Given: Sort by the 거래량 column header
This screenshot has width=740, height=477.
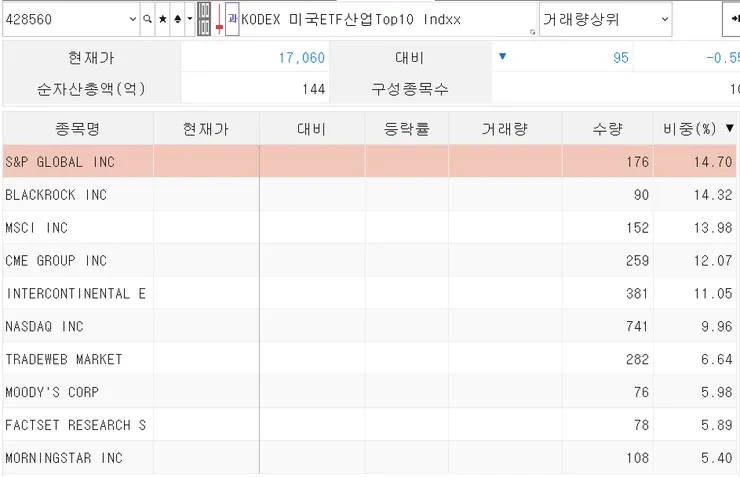Looking at the screenshot, I should [x=505, y=128].
